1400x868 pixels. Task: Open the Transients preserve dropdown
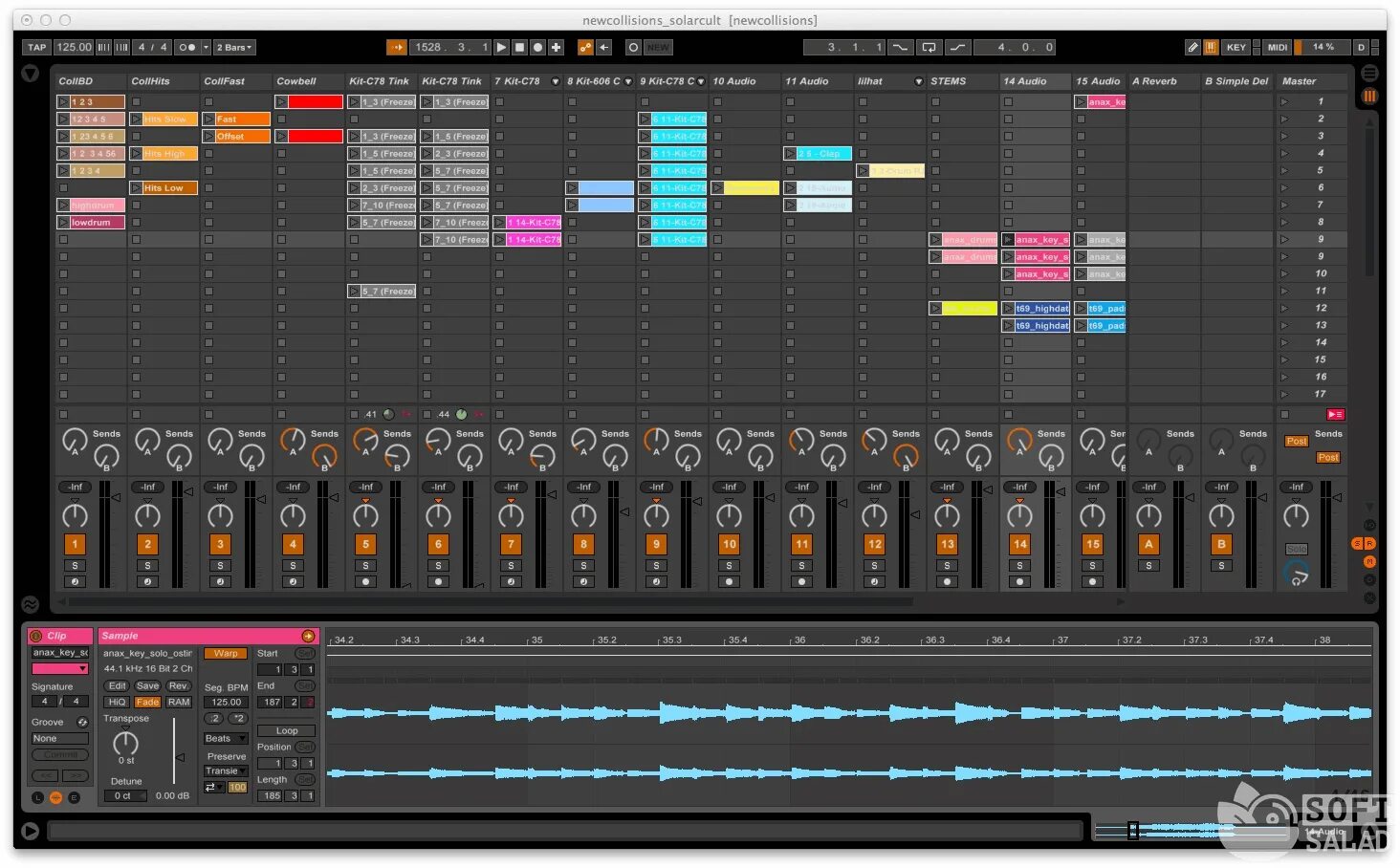click(226, 770)
